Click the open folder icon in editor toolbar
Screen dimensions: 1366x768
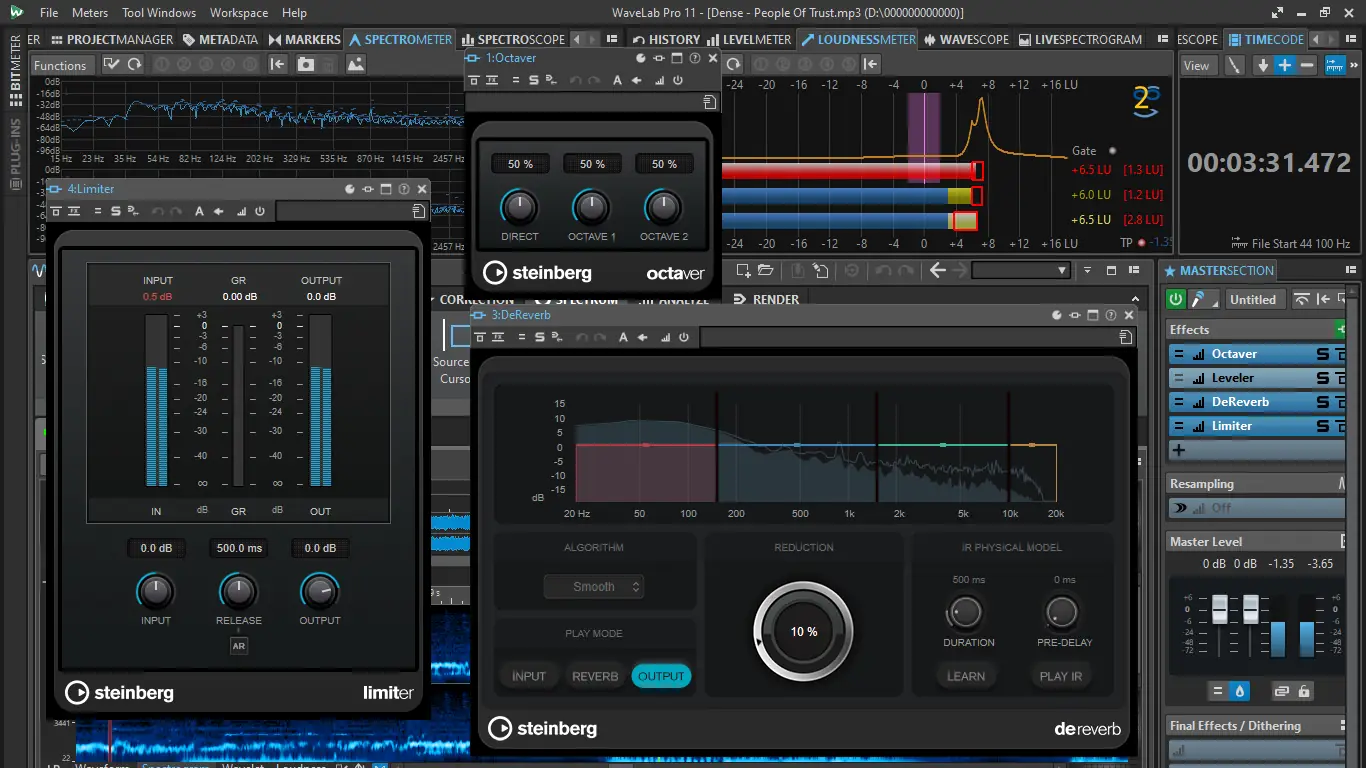[766, 270]
